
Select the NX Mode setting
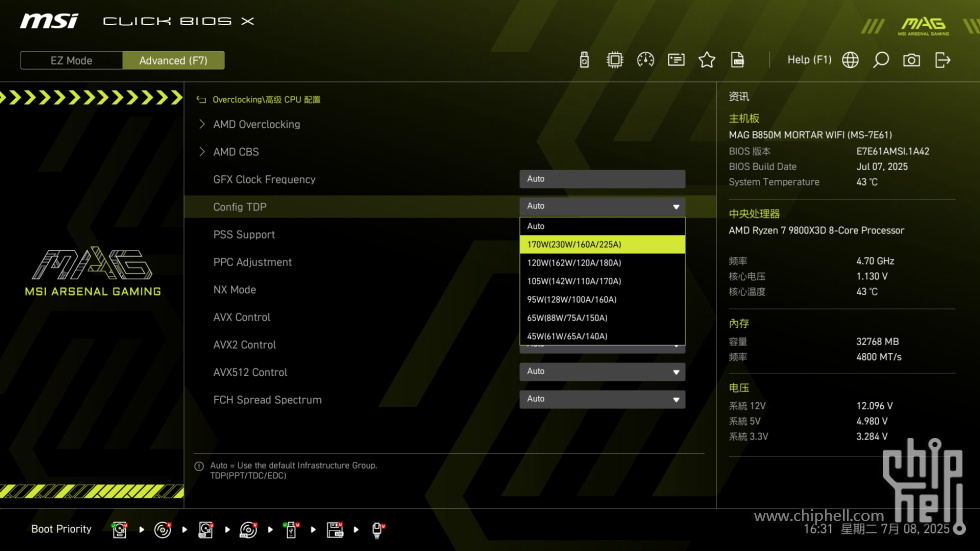[234, 289]
